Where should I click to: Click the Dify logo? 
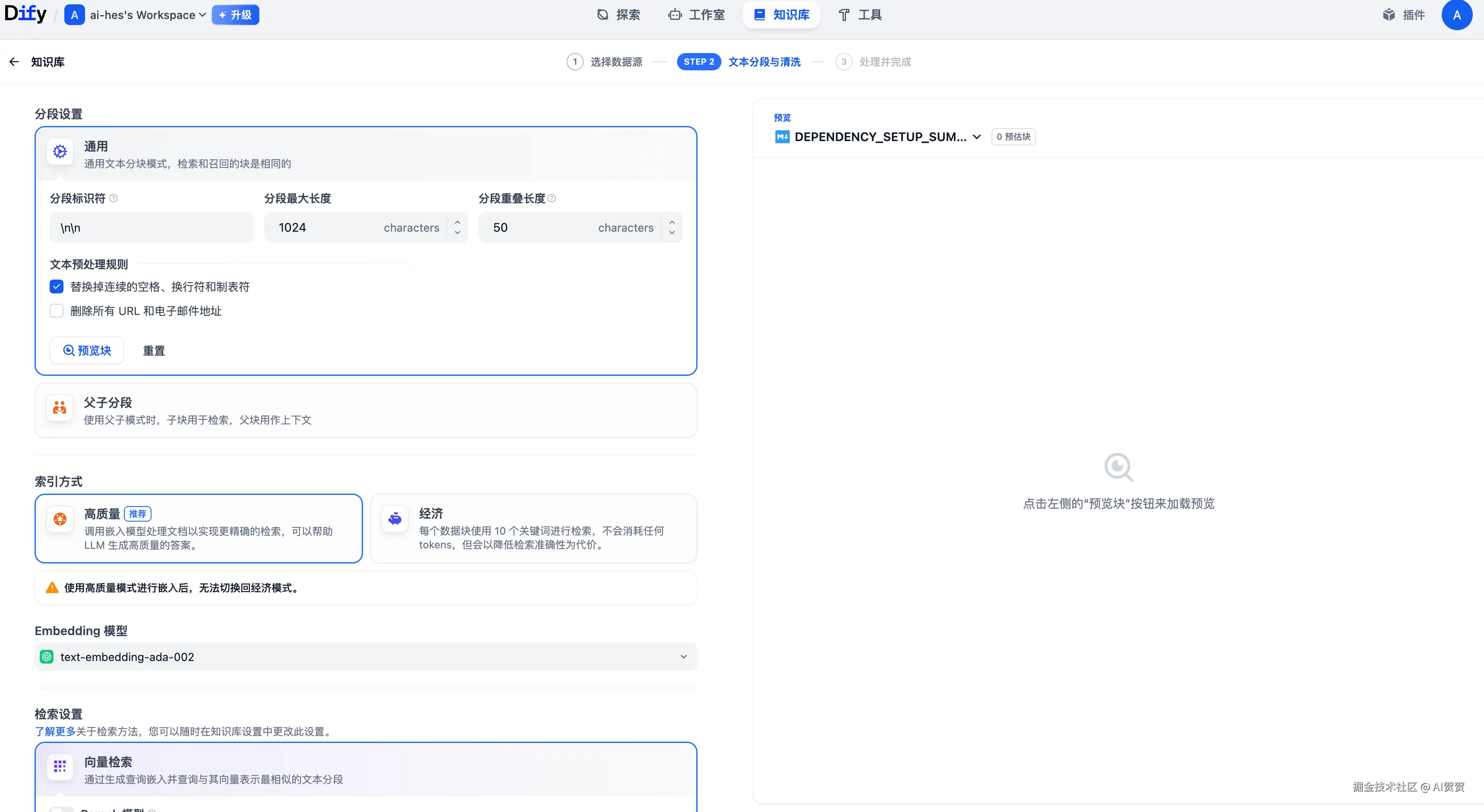click(25, 13)
